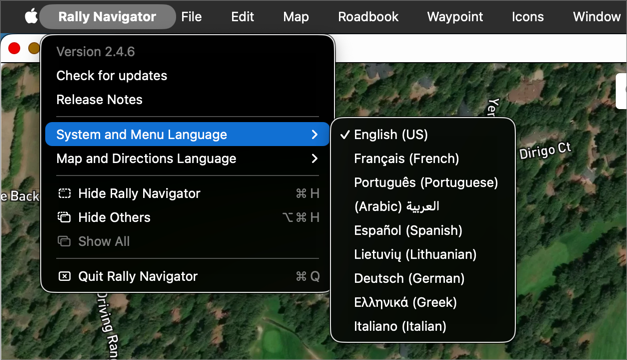Click the Rally Navigator app menu

tap(107, 17)
